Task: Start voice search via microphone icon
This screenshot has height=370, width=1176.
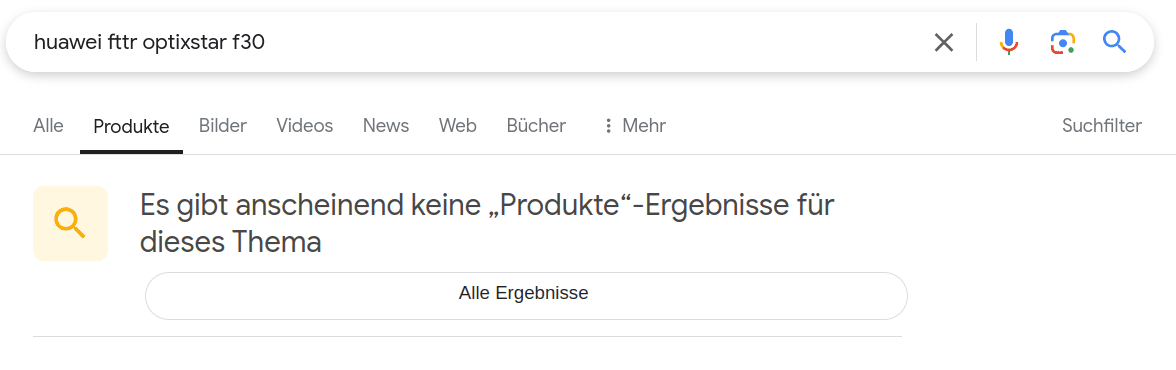Action: 1010,42
